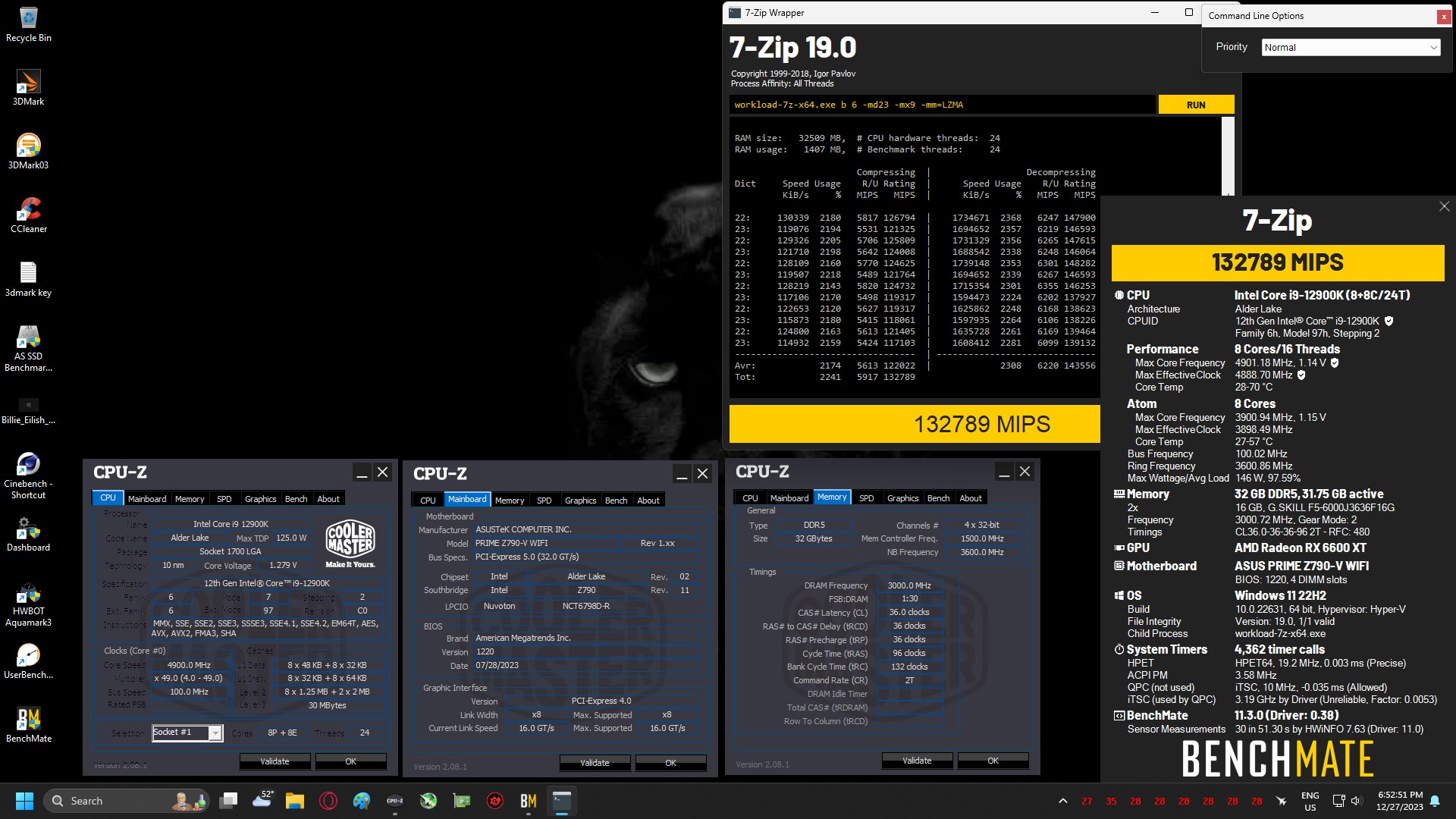Launch Cinebench Shortcut desktop icon

click(28, 475)
